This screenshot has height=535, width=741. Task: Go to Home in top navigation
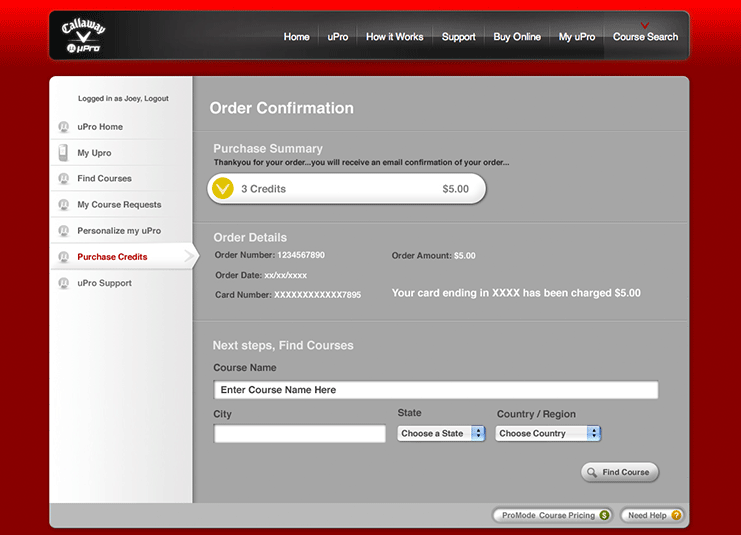(296, 37)
